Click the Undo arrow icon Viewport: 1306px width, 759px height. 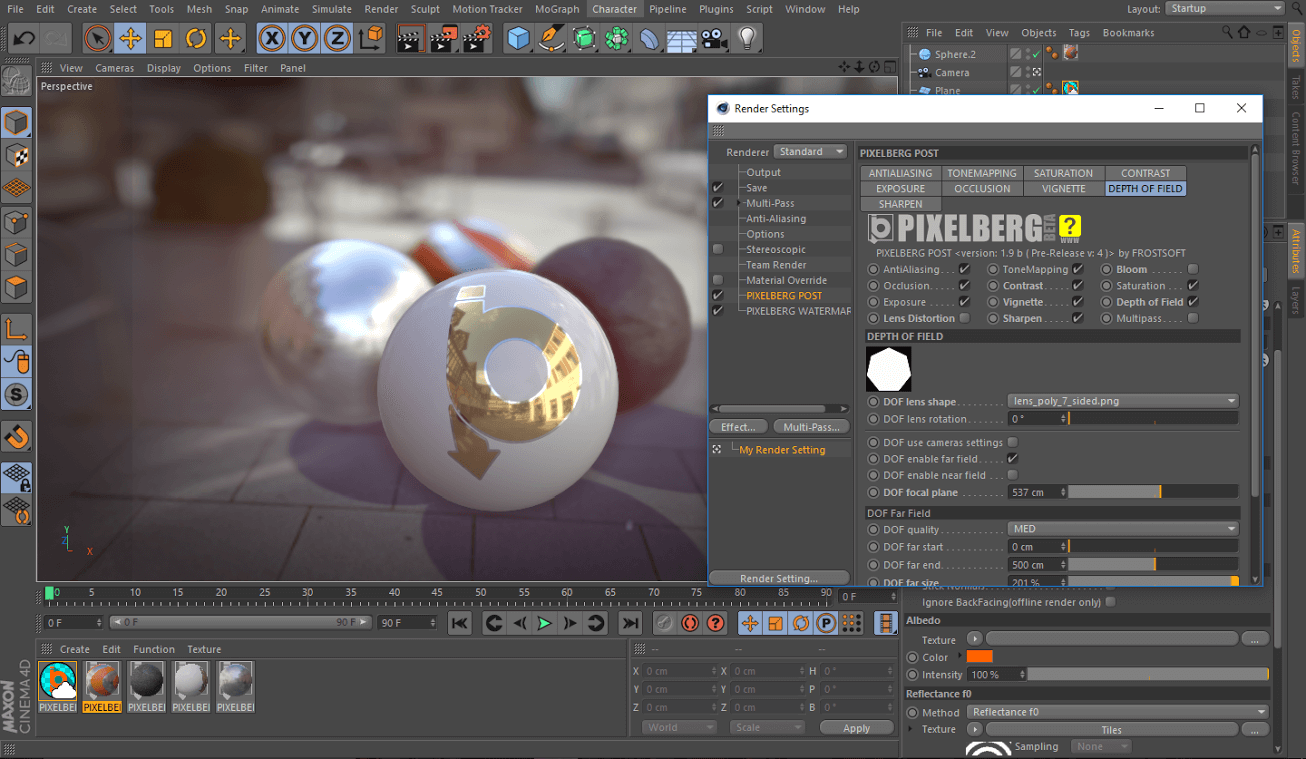tap(24, 39)
